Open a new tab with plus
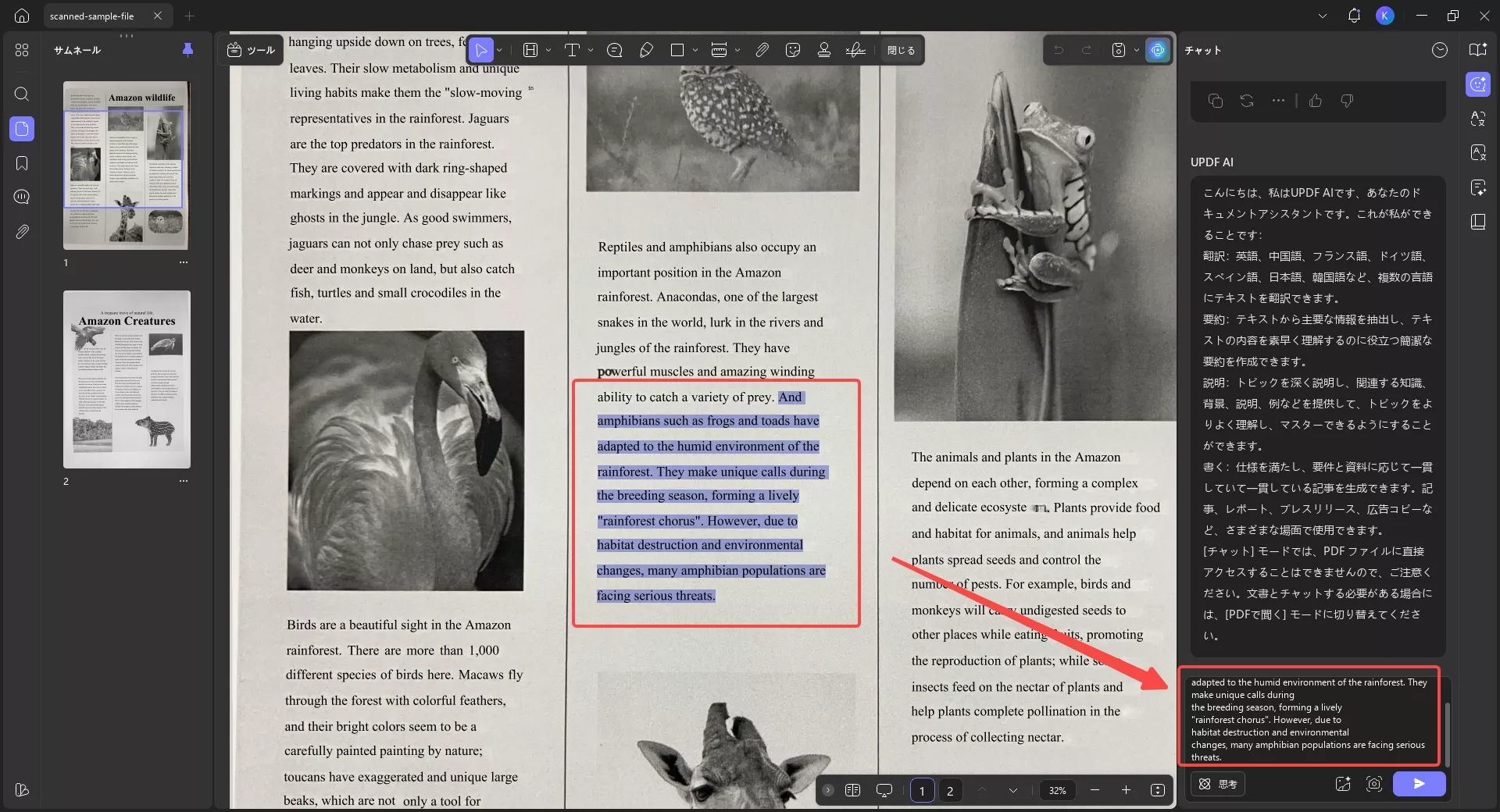 pos(189,16)
